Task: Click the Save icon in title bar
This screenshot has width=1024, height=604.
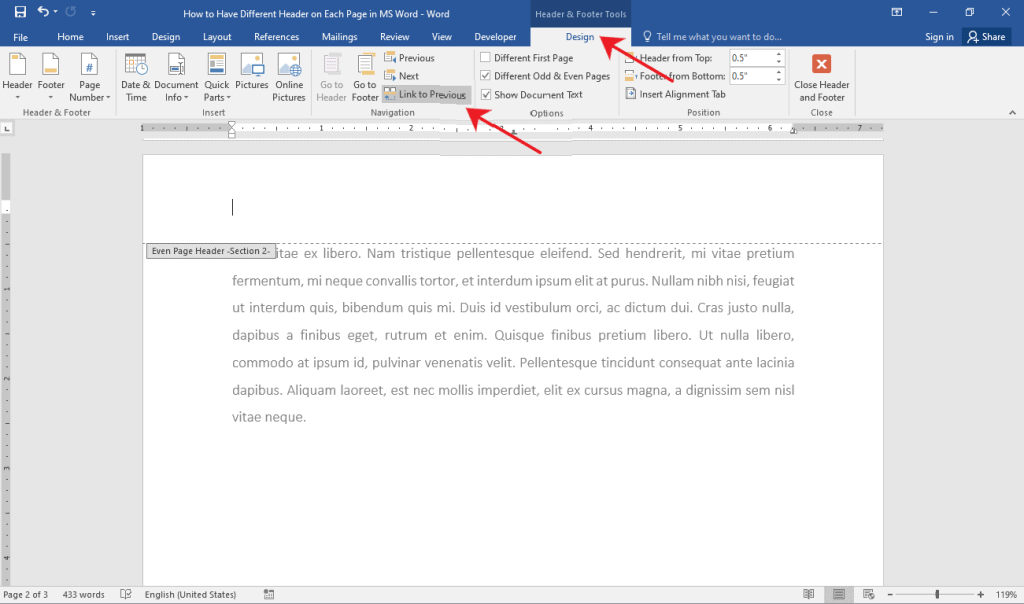Action: [x=20, y=12]
